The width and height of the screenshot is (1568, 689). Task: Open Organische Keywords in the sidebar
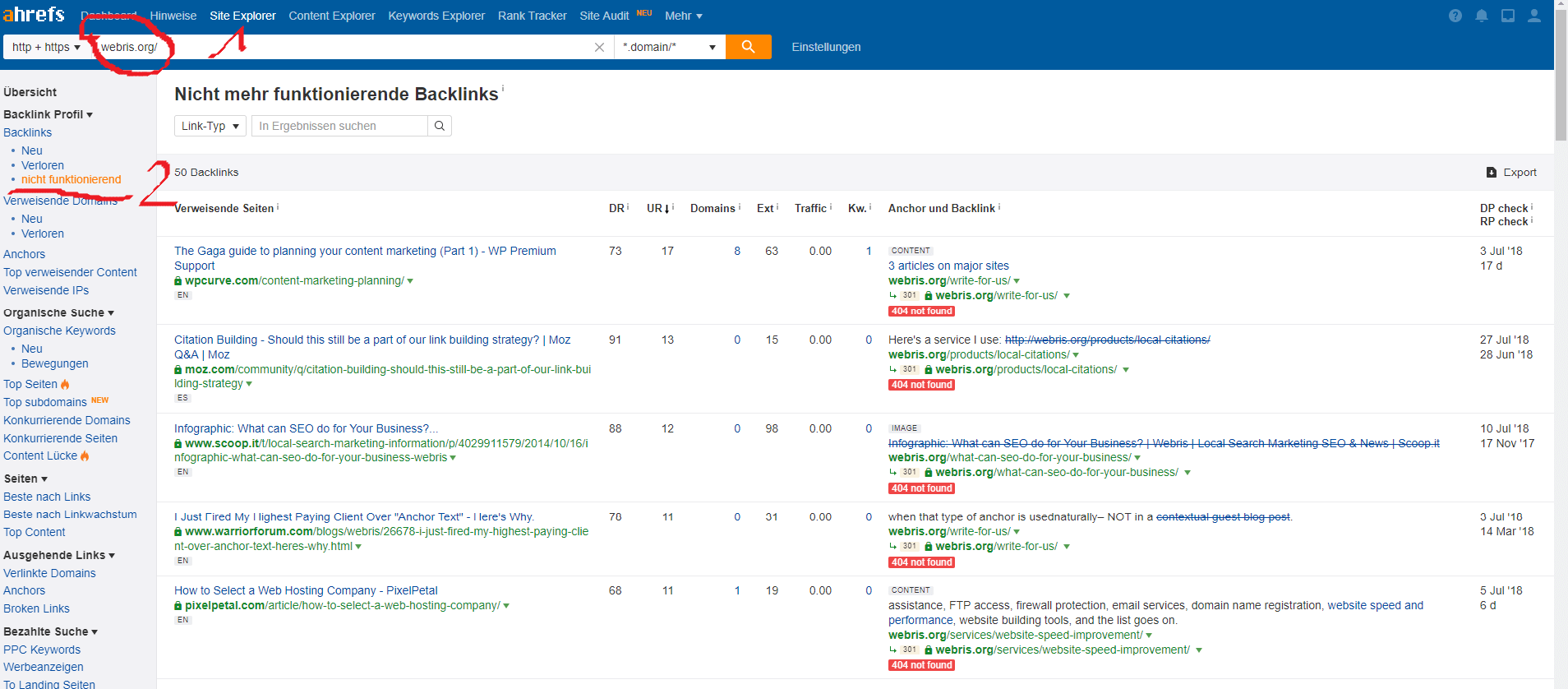(59, 331)
